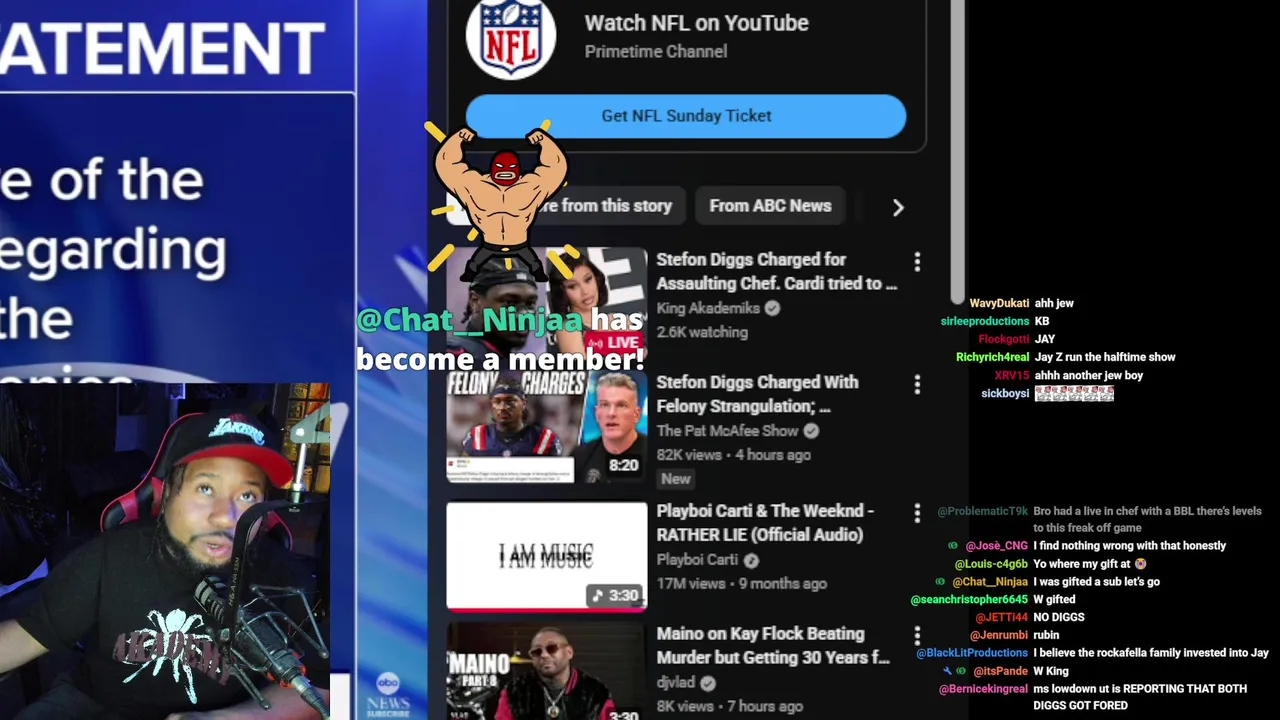Click @seanchristopher6645 username in chat
The height and width of the screenshot is (720, 1280).
[x=969, y=600]
